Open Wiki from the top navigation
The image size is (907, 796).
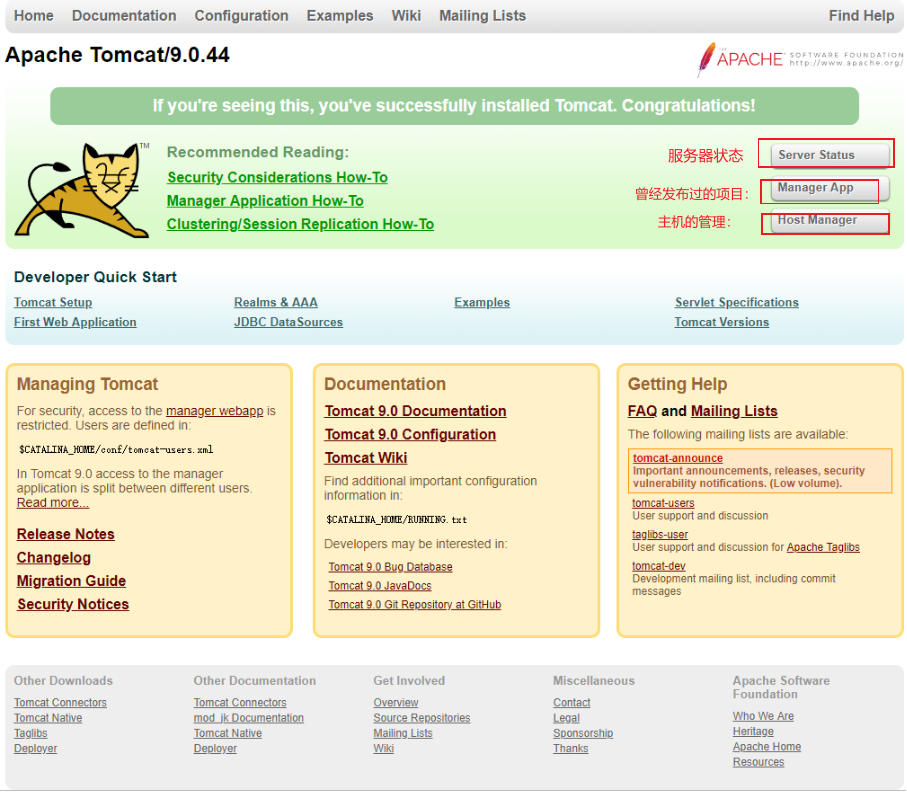click(x=406, y=16)
